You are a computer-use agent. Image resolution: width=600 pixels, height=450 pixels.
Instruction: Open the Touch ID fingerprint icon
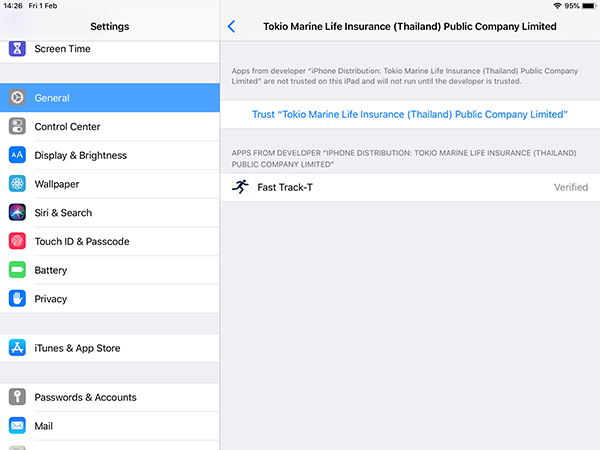coord(17,241)
